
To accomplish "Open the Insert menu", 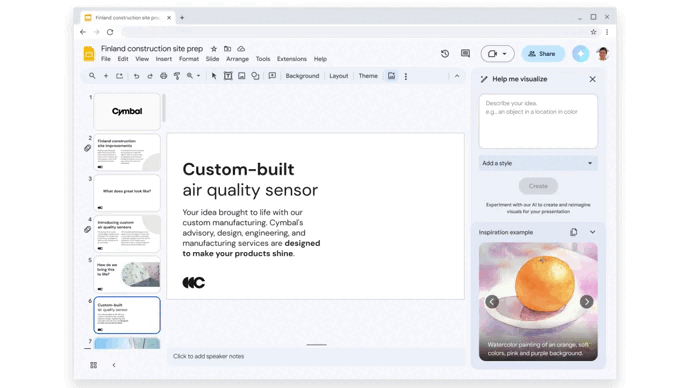I will click(164, 59).
